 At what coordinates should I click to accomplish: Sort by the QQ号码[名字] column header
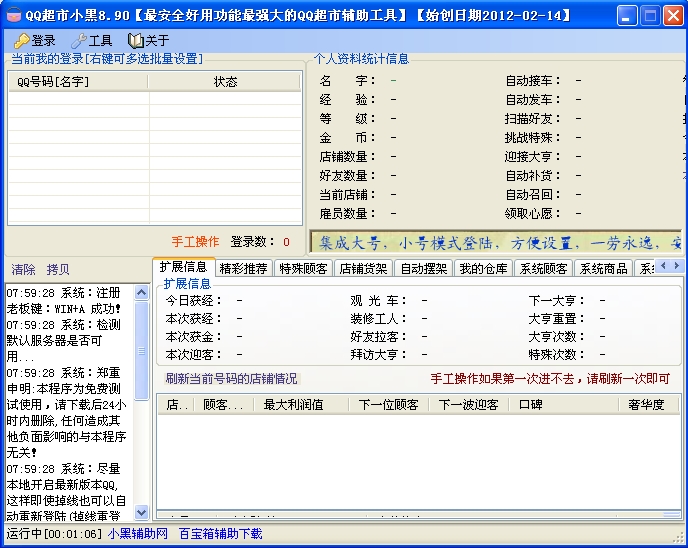tap(78, 82)
